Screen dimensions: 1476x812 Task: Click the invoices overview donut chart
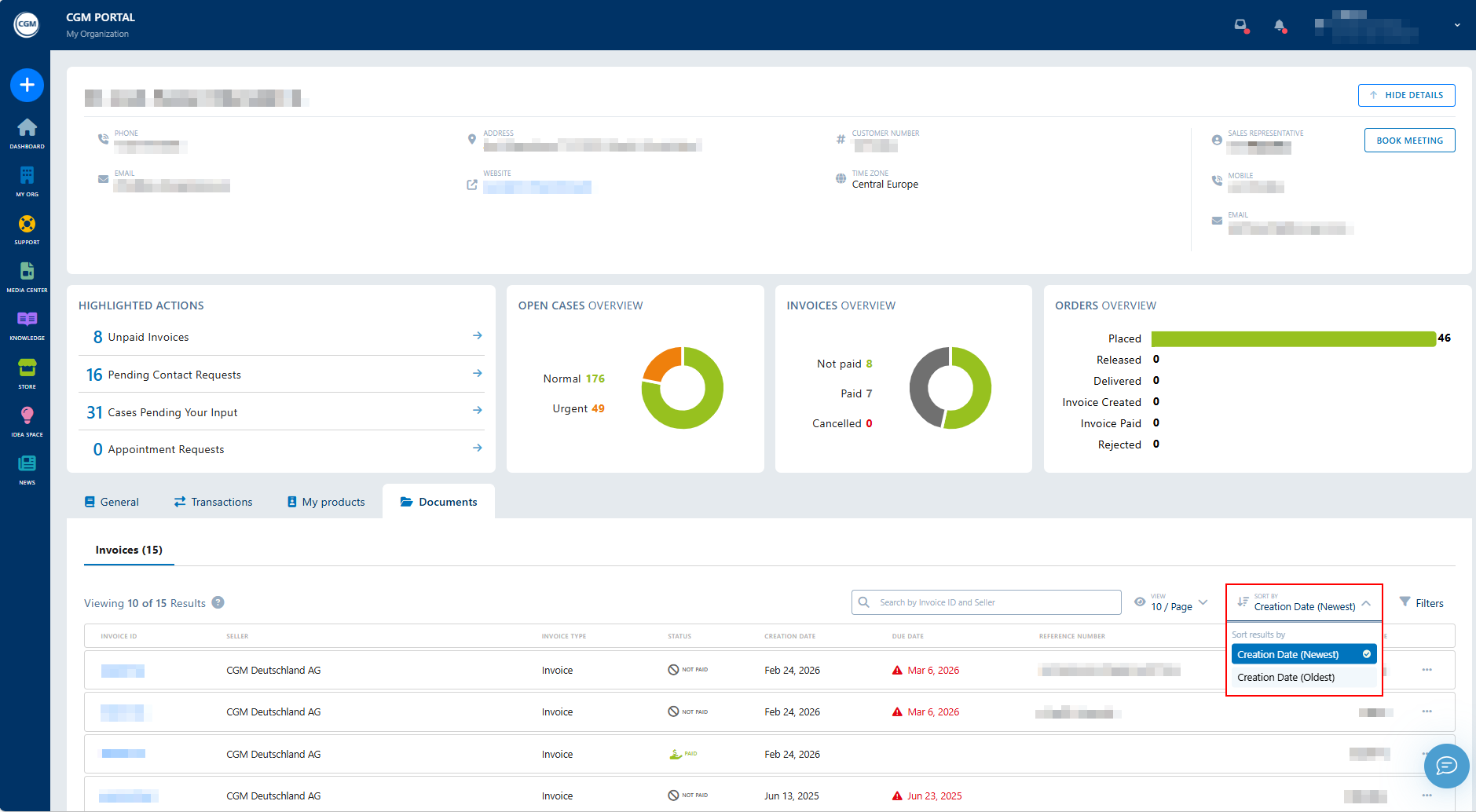point(950,388)
